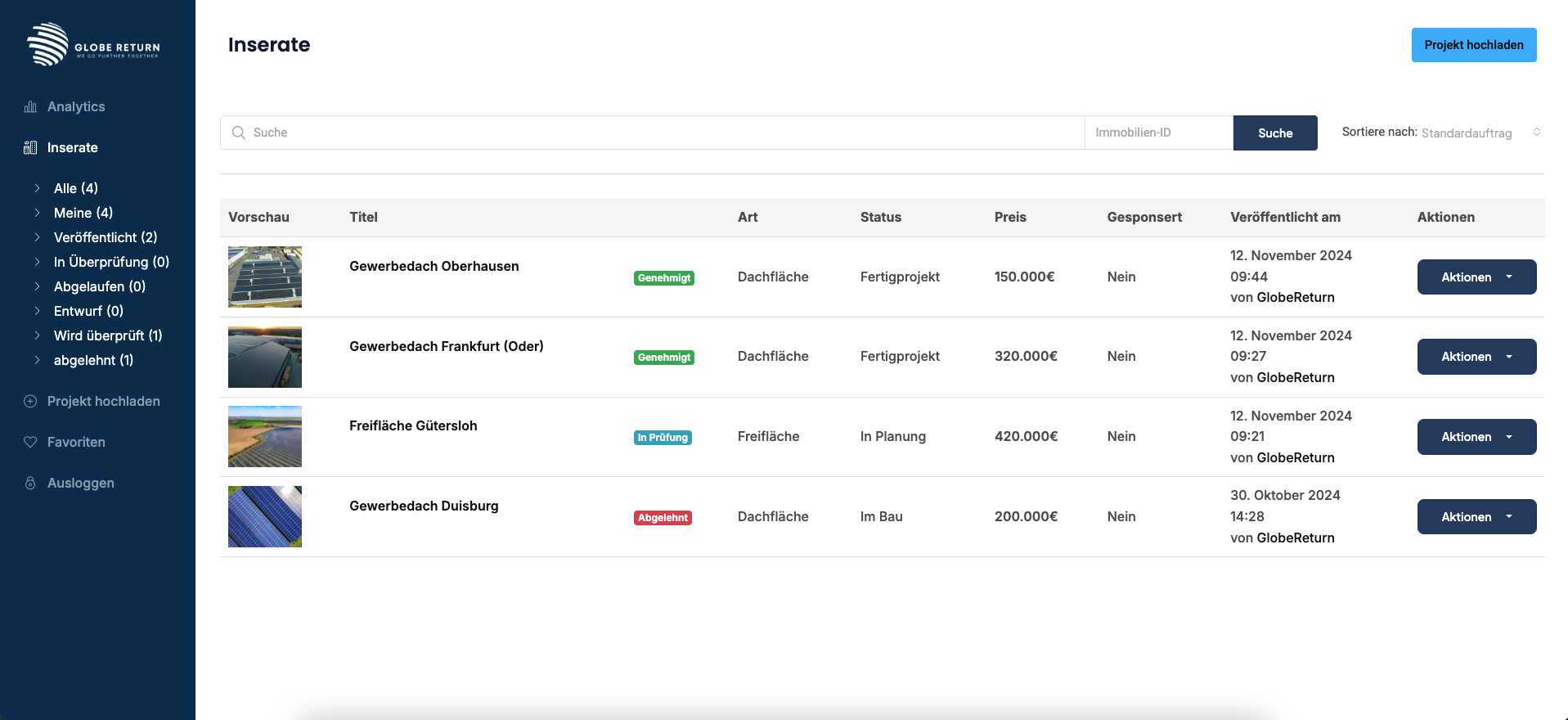Open the Gewerbedach Frankfurt (Oder) thumbnail
Image resolution: width=1568 pixels, height=720 pixels.
[x=265, y=357]
